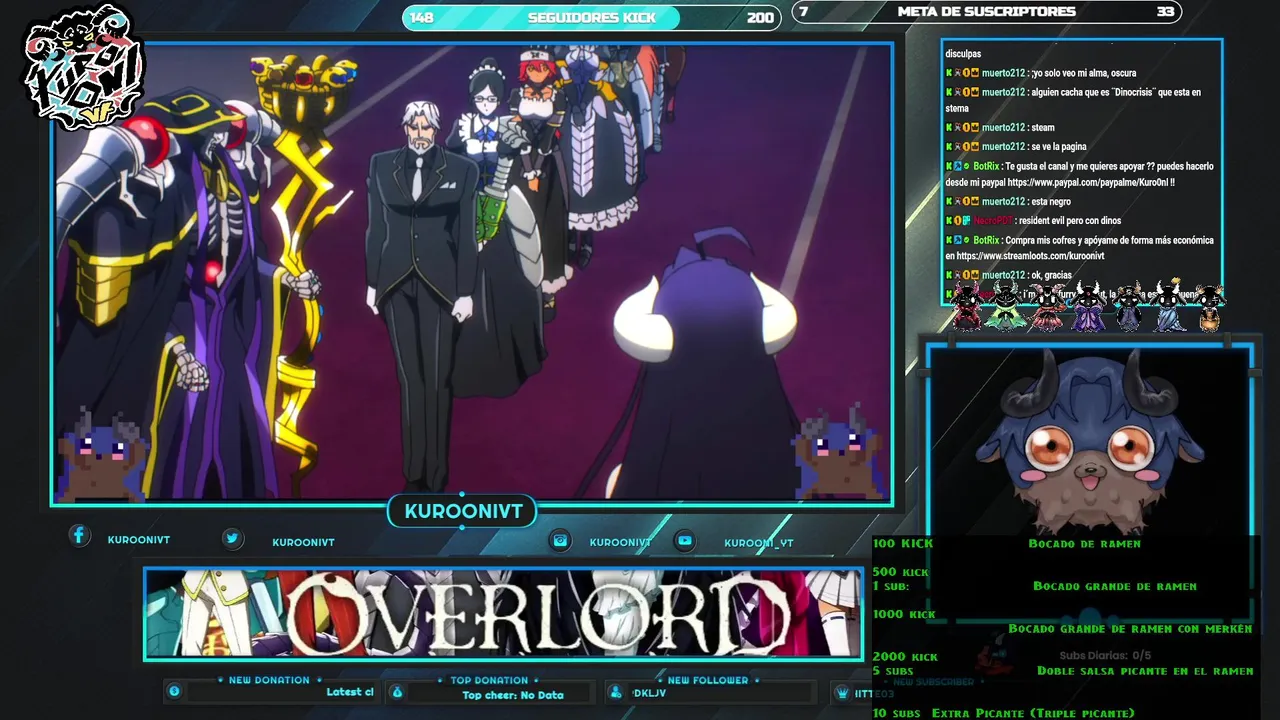
Task: Click the Kuroon VT channel logo
Action: (84, 68)
